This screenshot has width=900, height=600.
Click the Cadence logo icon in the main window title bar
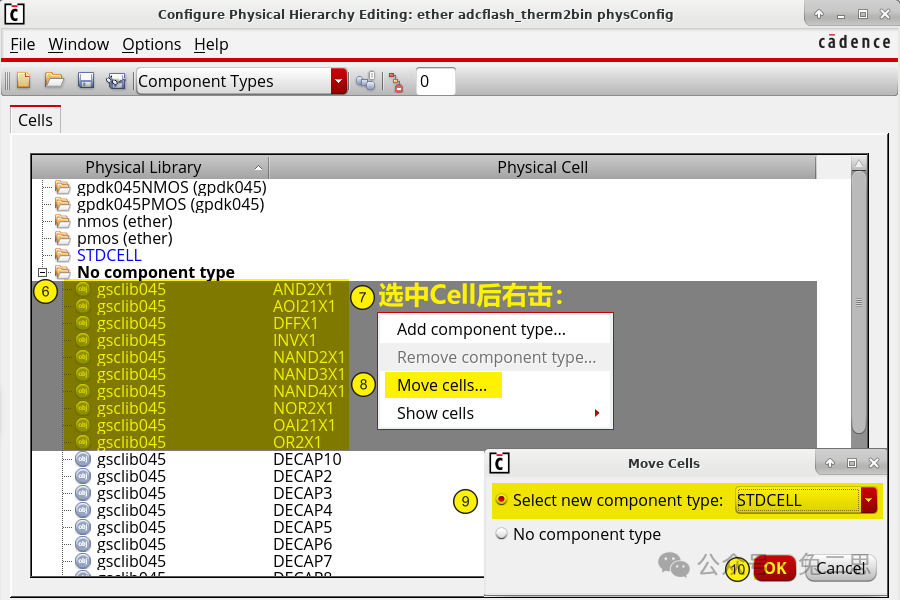[14, 14]
